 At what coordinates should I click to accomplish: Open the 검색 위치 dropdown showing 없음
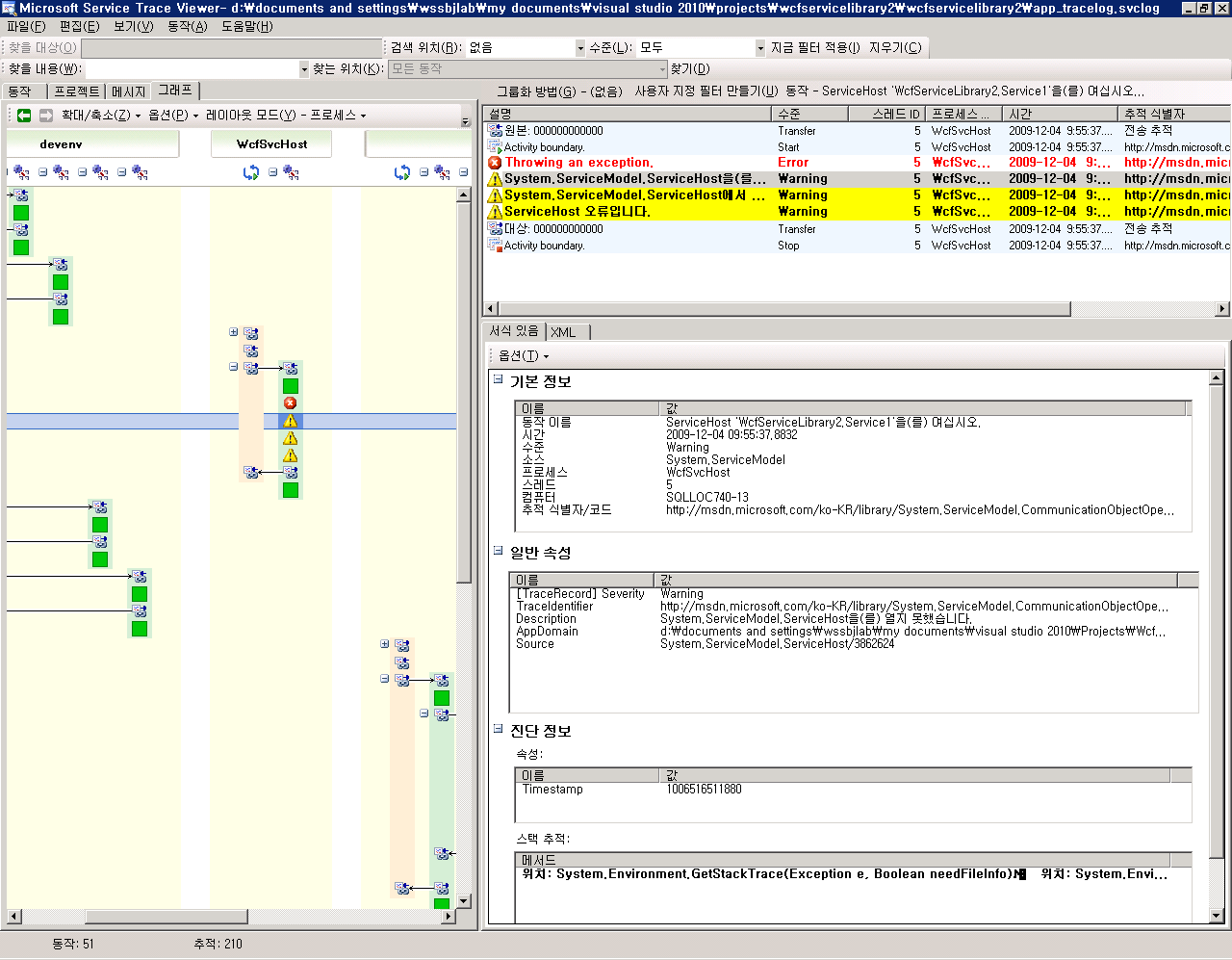580,47
